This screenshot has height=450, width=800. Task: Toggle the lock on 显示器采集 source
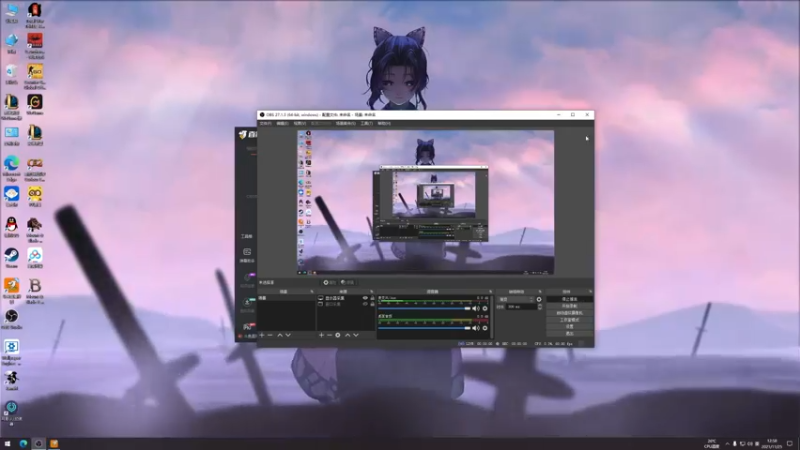372,298
